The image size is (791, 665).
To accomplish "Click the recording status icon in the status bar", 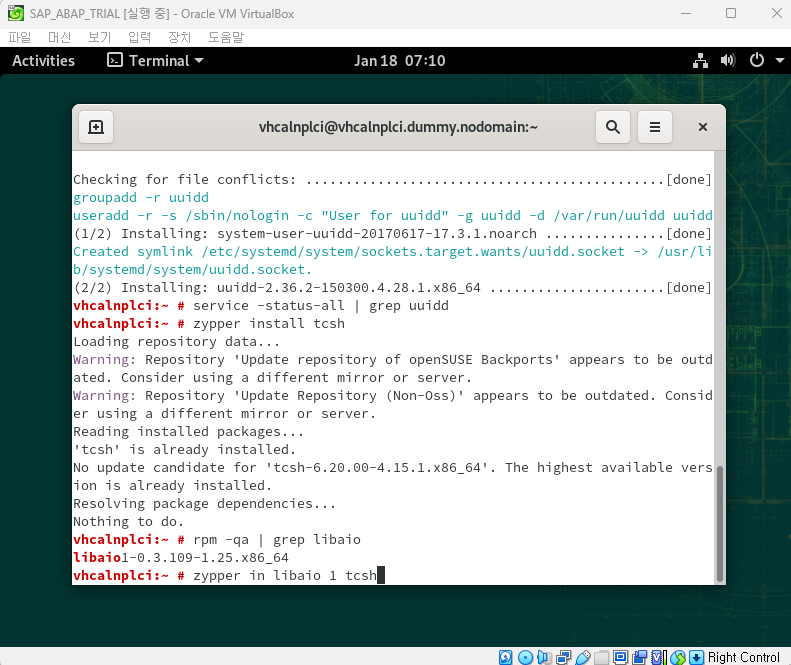I will click(640, 657).
